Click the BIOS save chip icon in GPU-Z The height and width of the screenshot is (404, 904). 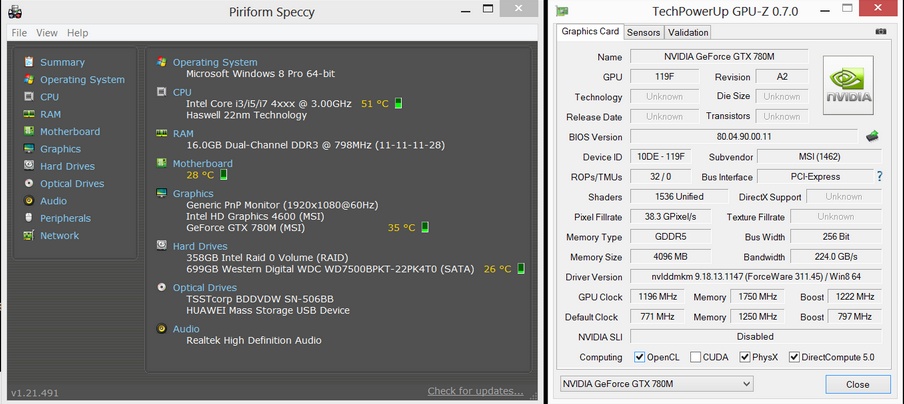[x=872, y=137]
